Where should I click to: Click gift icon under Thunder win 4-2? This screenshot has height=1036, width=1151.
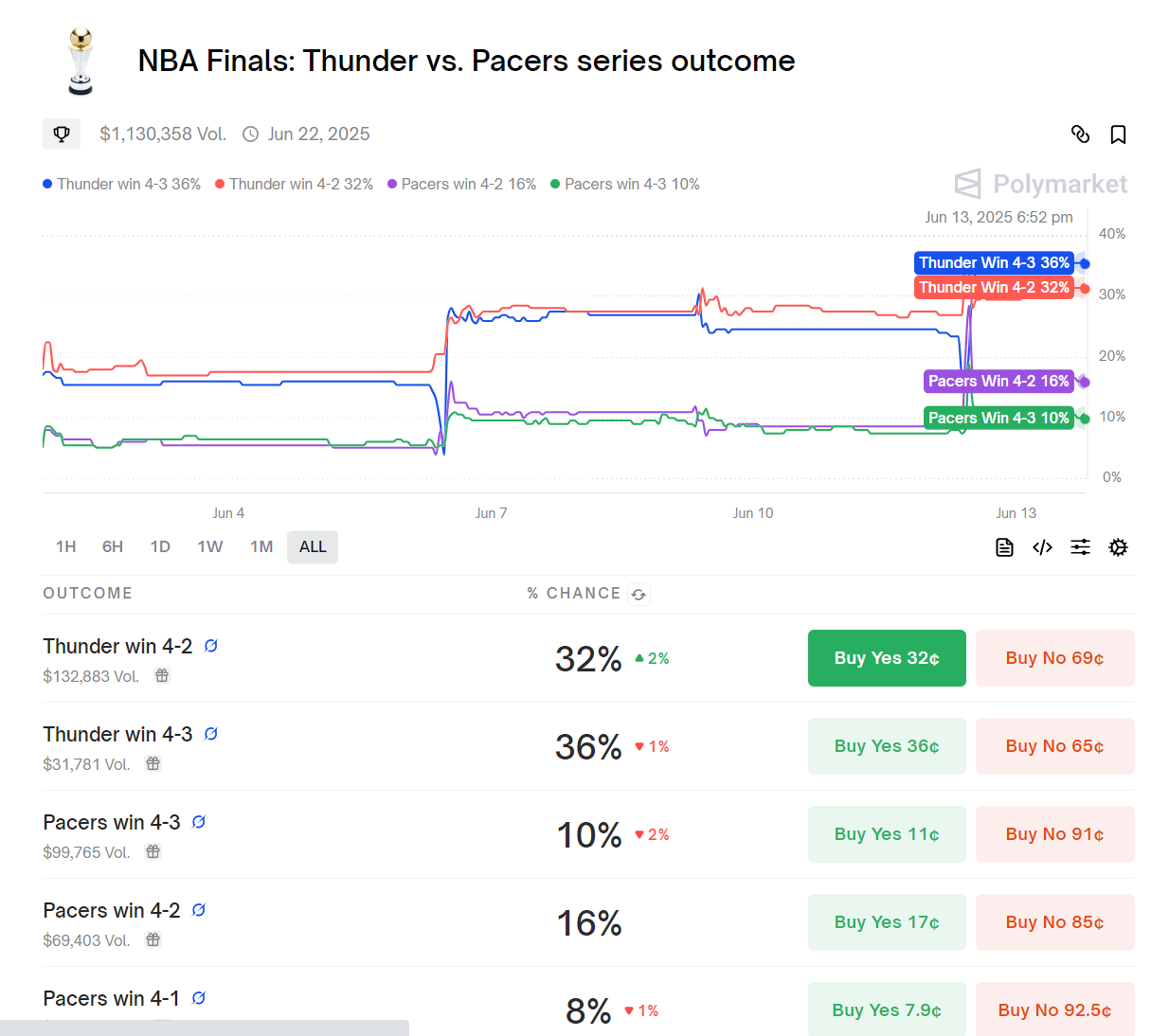coord(162,676)
